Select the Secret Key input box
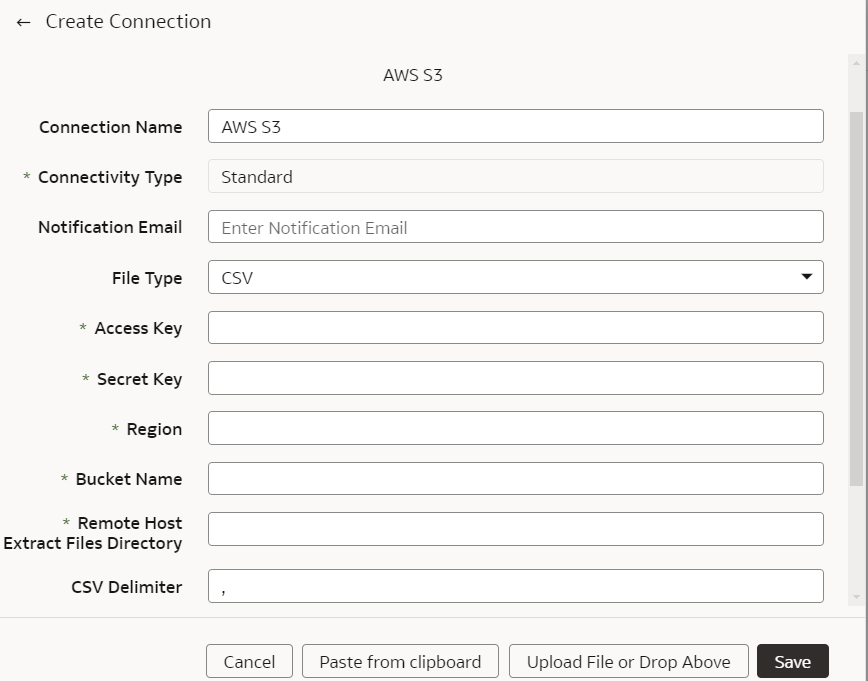The image size is (868, 681). (x=515, y=378)
